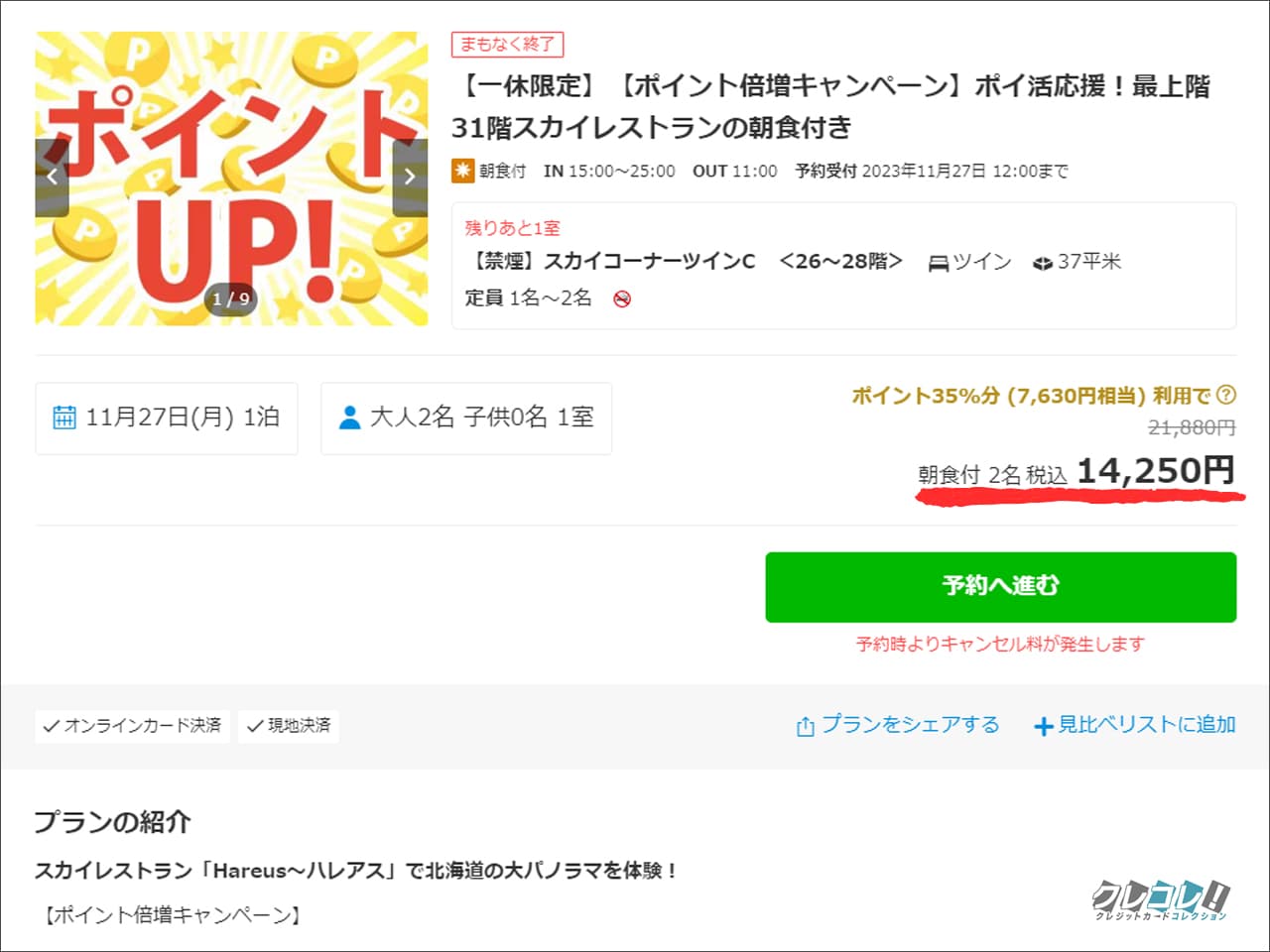Click the no-smoking icon near 定員
The image size is (1270, 952).
click(x=624, y=298)
